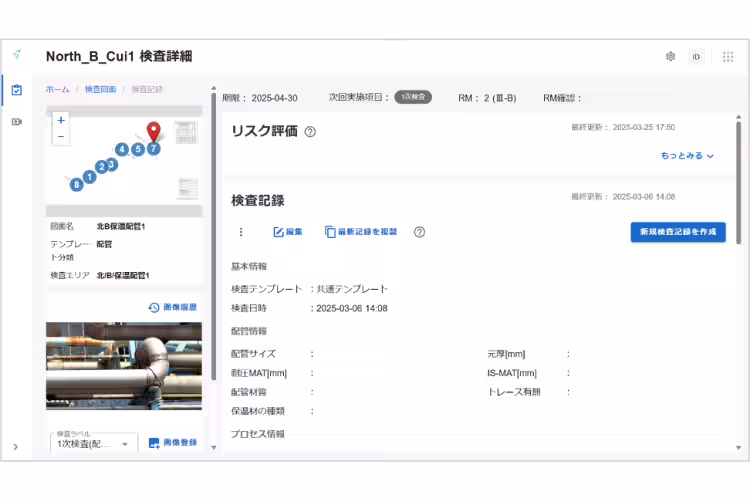The width and height of the screenshot is (750, 500).
Task: Zoom in on the drawing map
Action: [x=61, y=120]
